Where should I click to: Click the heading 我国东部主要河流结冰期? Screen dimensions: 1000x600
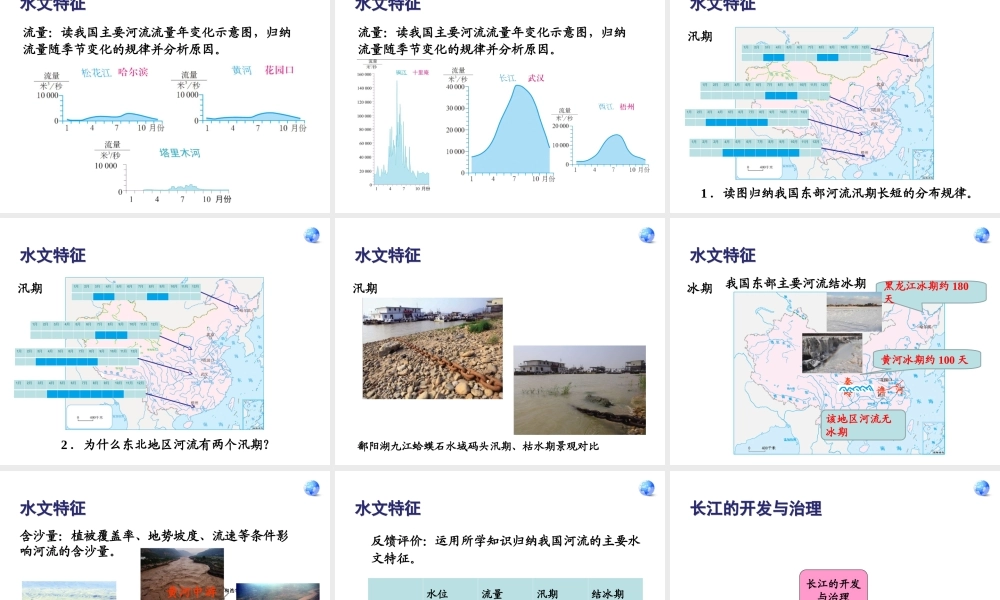795,283
